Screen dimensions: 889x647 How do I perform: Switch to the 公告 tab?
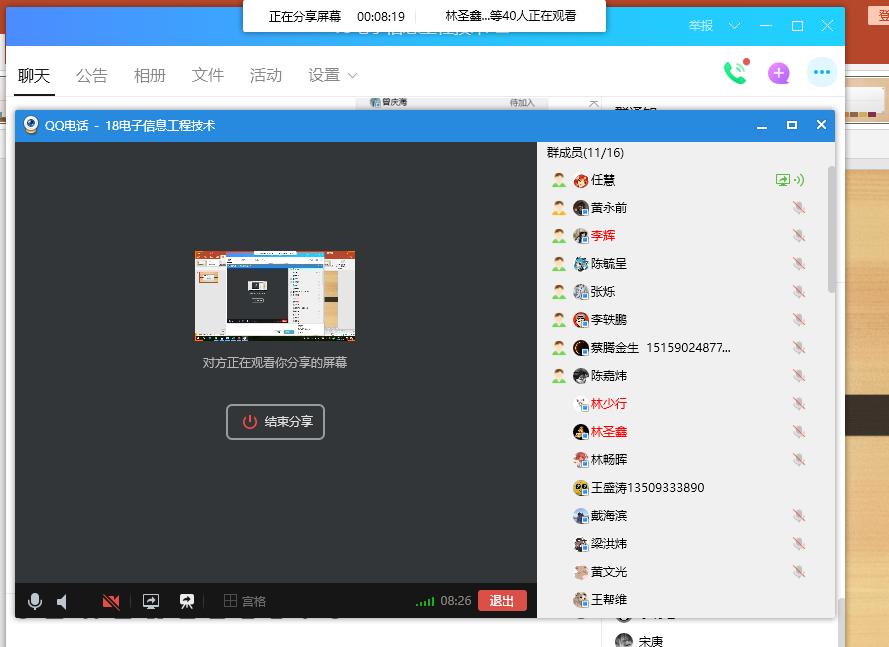pos(92,75)
